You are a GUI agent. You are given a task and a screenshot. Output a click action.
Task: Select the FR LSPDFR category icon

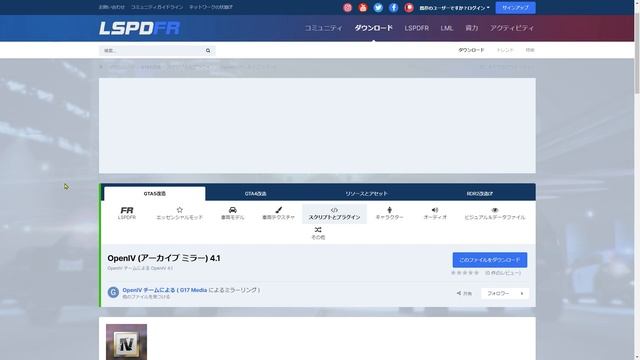(127, 213)
